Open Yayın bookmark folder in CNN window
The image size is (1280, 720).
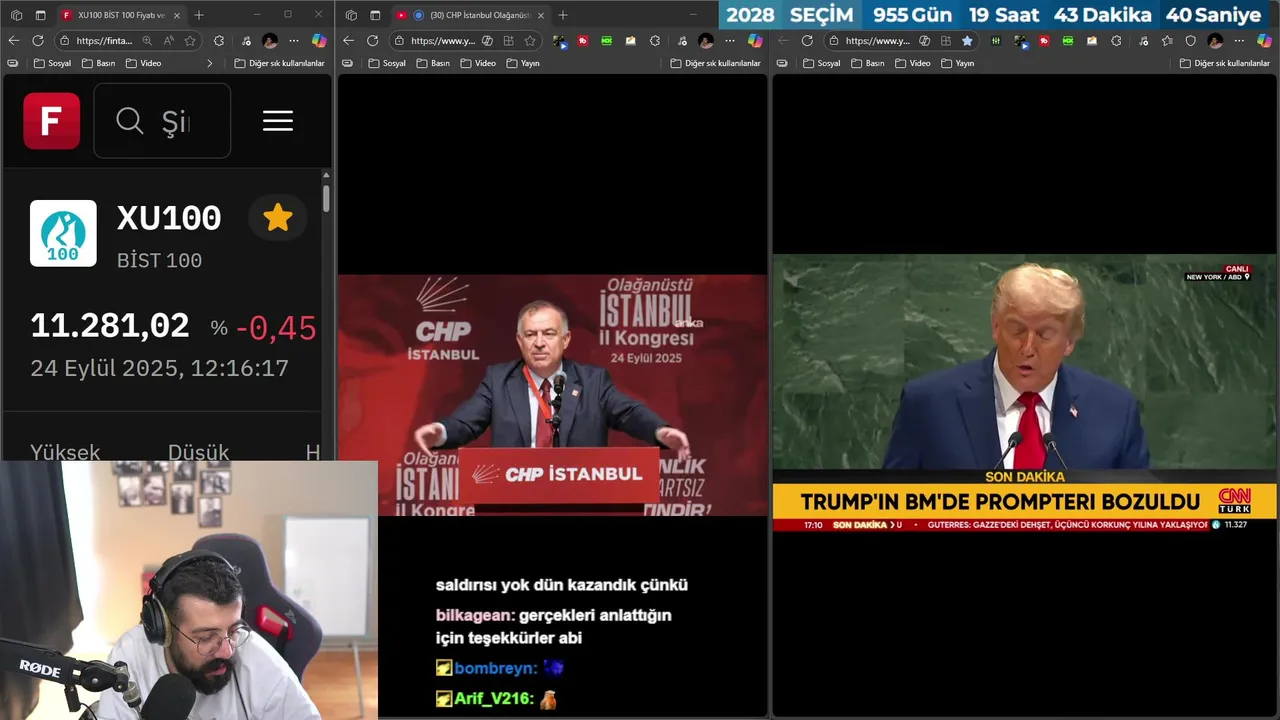click(x=958, y=63)
